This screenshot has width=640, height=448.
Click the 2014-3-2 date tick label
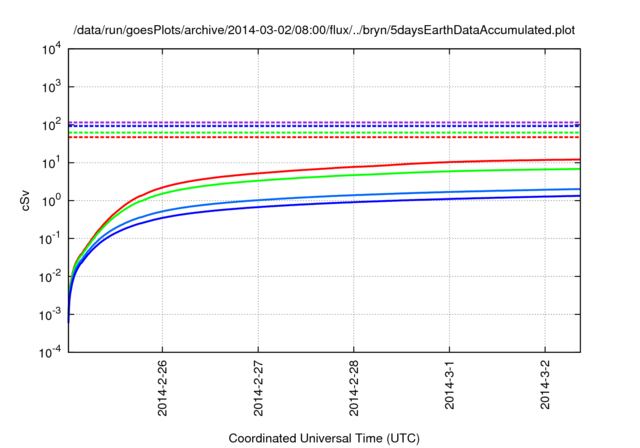point(545,385)
